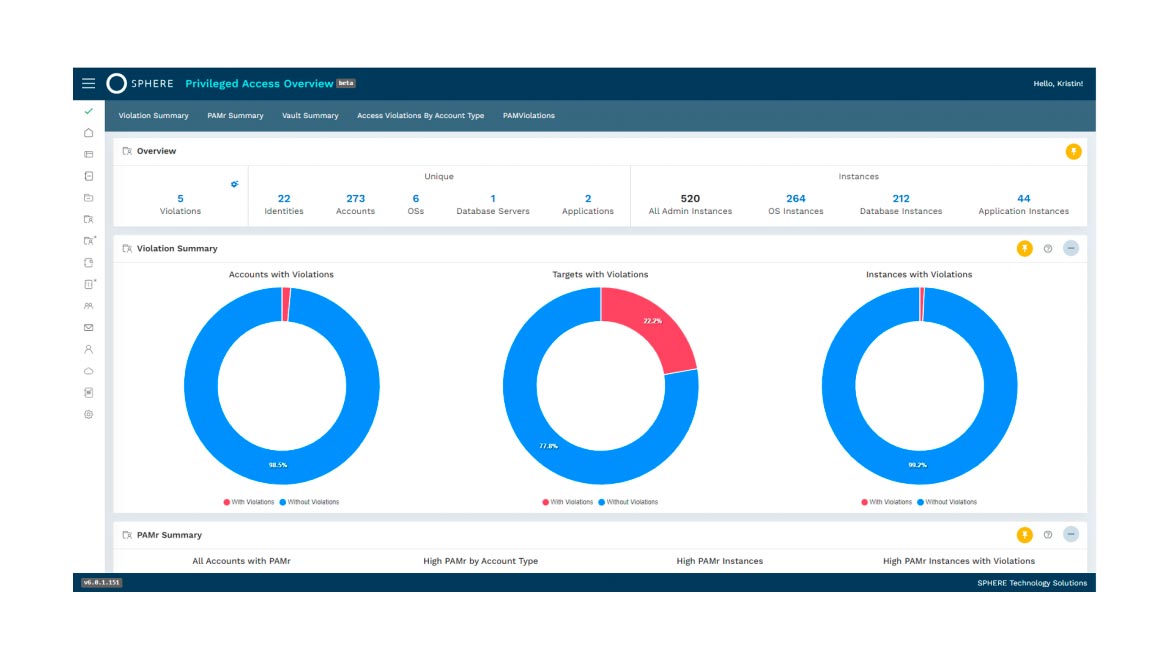Select the cloud icon in sidebar
The width and height of the screenshot is (1170, 658).
pos(88,371)
